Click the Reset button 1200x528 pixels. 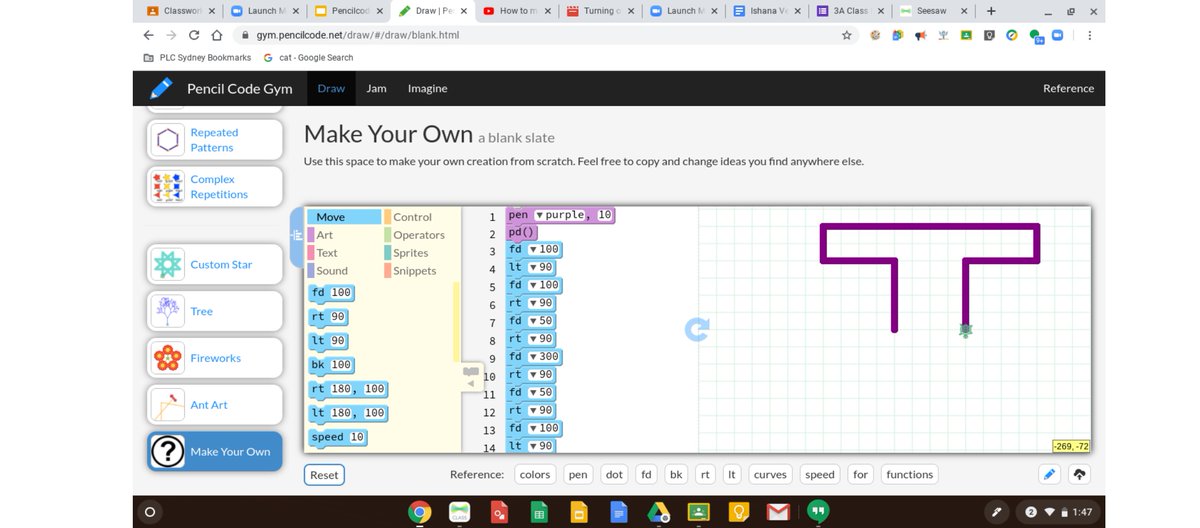pyautogui.click(x=324, y=475)
